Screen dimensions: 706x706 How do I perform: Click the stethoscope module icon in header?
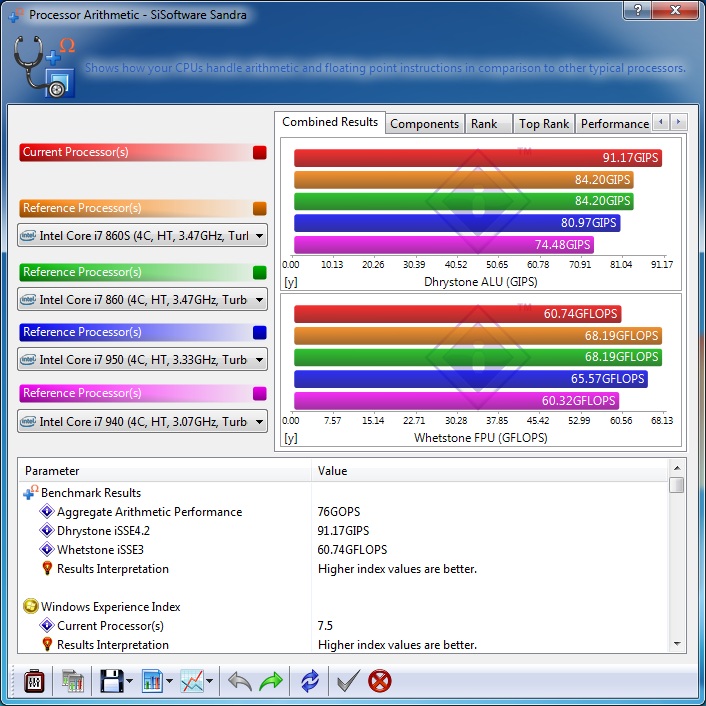pos(44,67)
